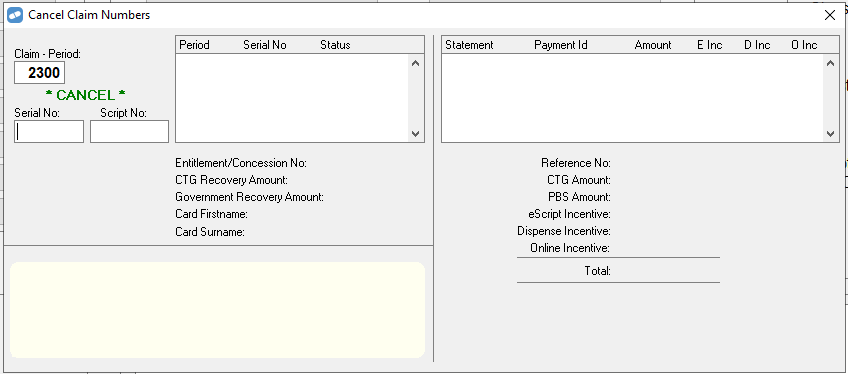Click the O Inc column header
The image size is (848, 374).
(804, 45)
